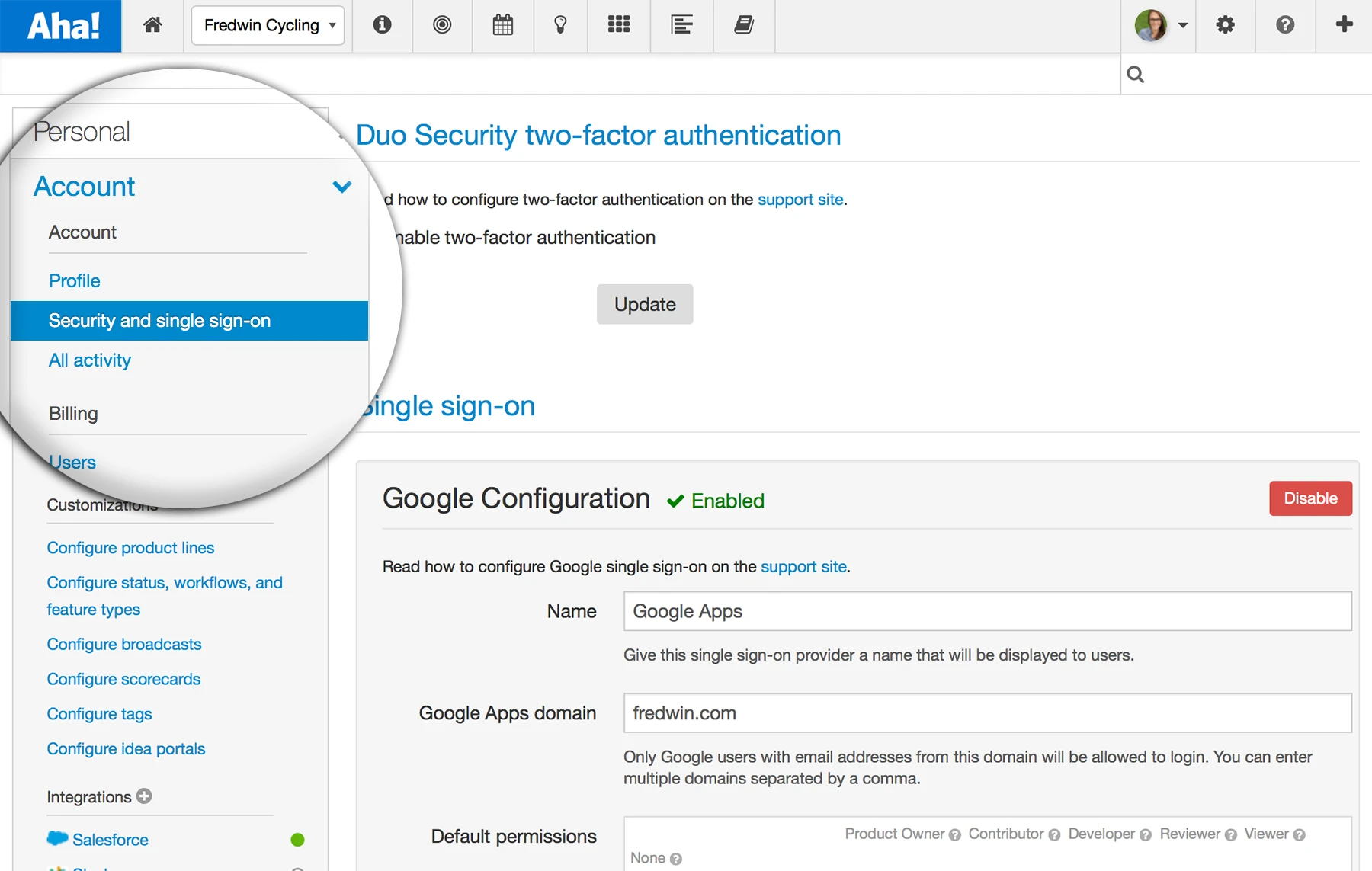The height and width of the screenshot is (871, 1372).
Task: Open the features grid icon
Action: 619,25
